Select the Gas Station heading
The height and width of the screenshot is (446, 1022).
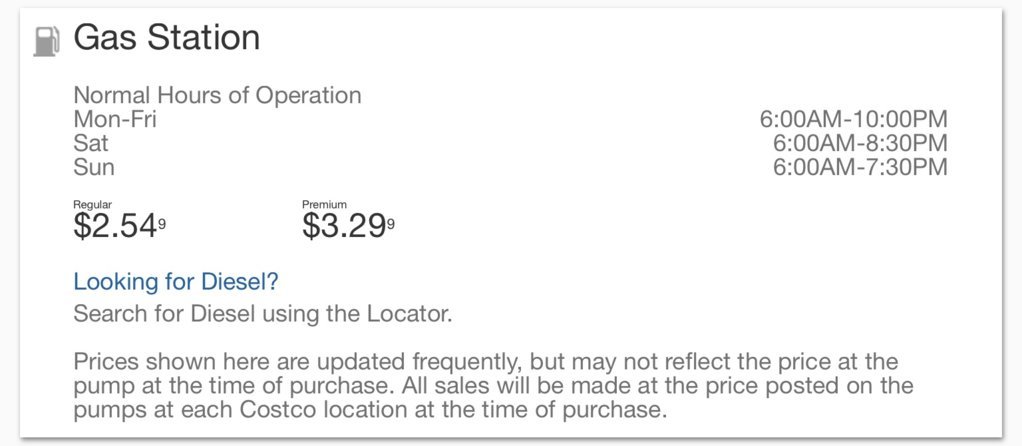point(166,38)
